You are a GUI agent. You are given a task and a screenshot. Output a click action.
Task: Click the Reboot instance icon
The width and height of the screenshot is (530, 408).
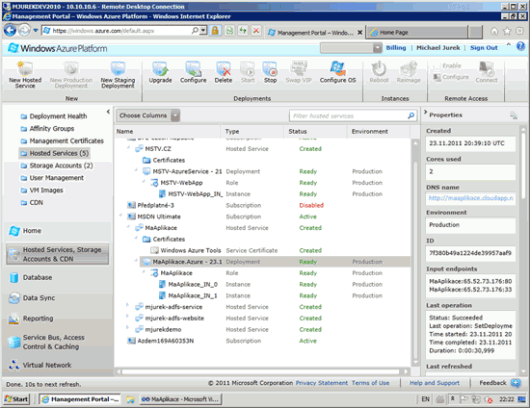pos(379,69)
